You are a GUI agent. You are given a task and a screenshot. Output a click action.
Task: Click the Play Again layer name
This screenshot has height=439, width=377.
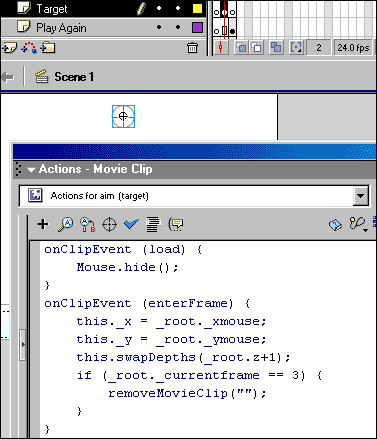click(x=61, y=28)
